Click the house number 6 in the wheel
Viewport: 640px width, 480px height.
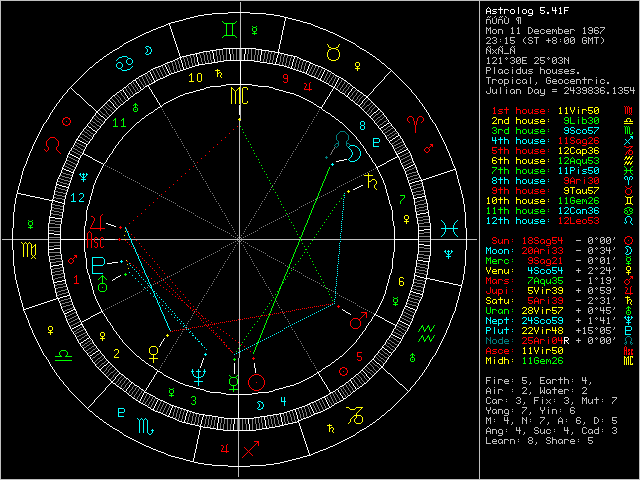[402, 282]
